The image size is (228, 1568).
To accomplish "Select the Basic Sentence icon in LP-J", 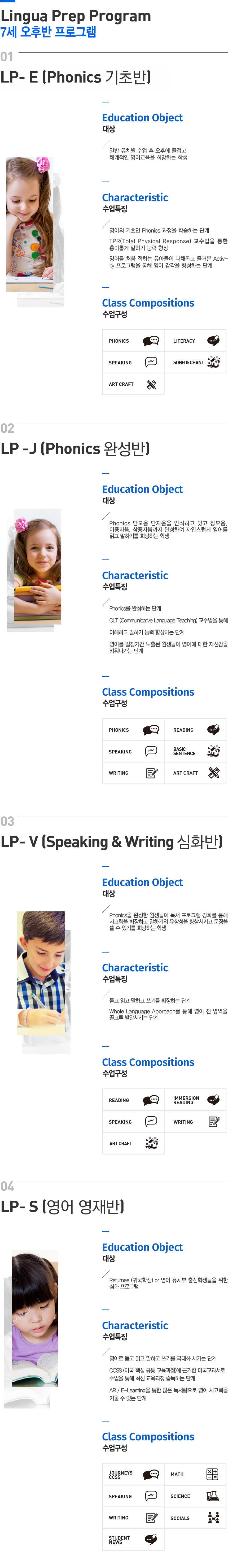I will 213,751.
